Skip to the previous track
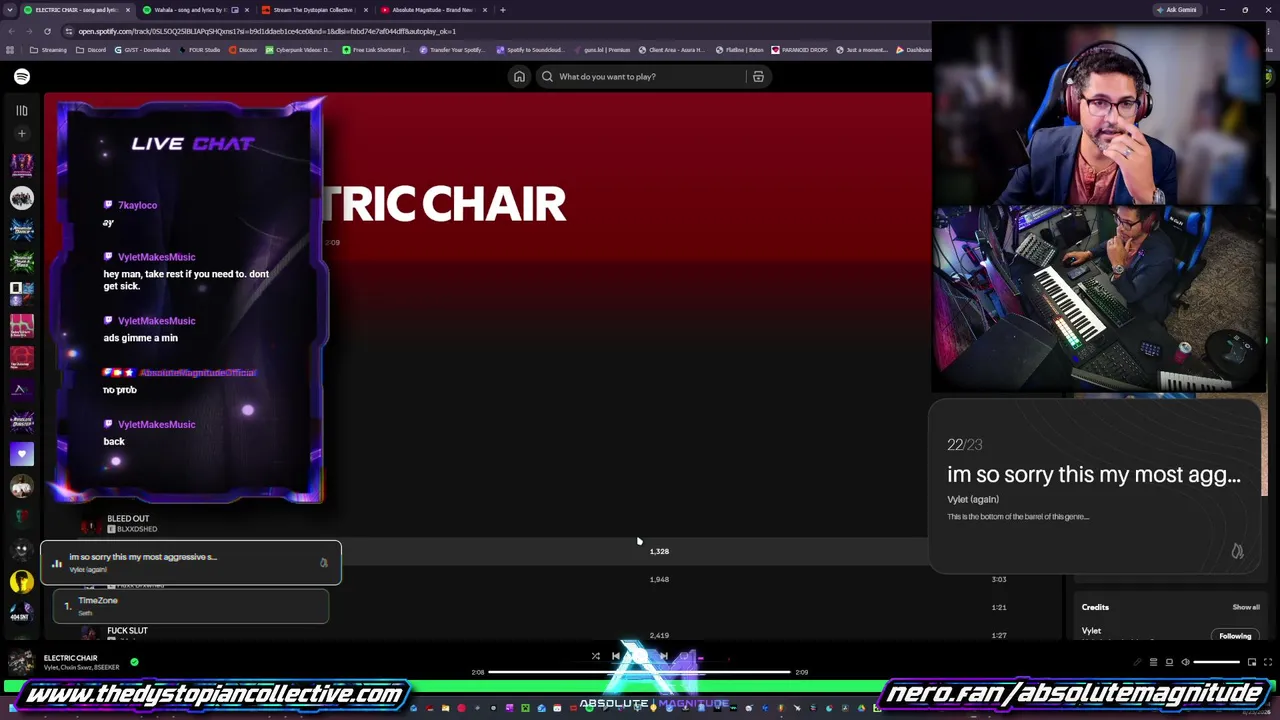Screen dimensions: 1280x720 (x=615, y=656)
